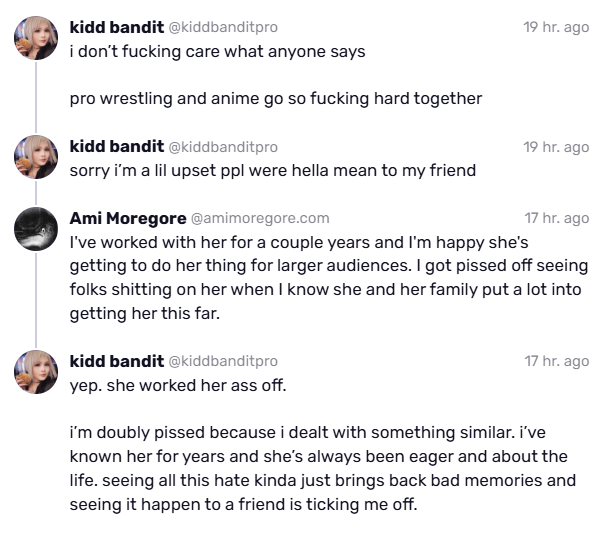The height and width of the screenshot is (538, 597).
Task: Click the second post's 19 hr. ago timestamp
Action: coord(556,147)
